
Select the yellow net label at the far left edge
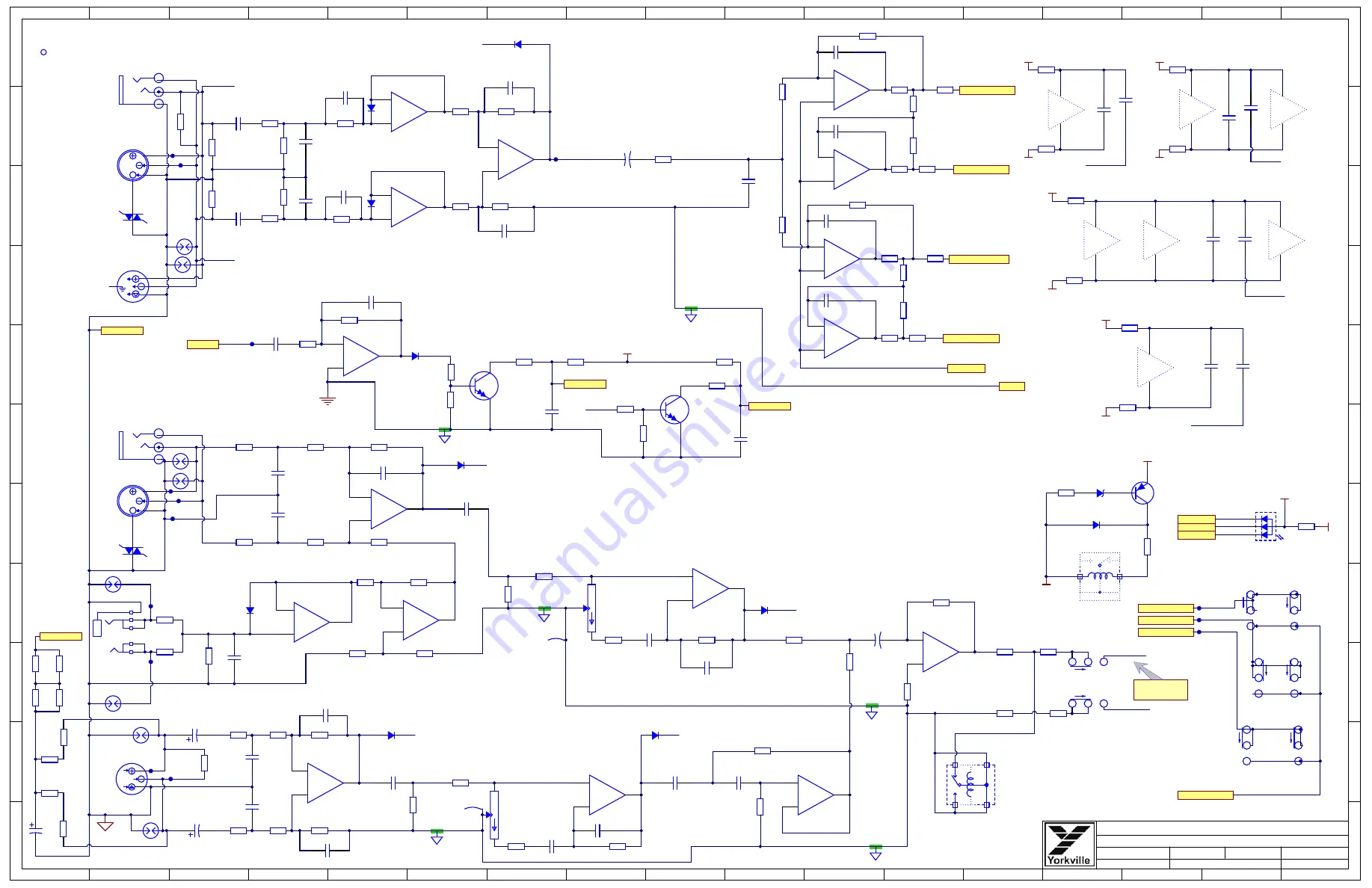[61, 636]
